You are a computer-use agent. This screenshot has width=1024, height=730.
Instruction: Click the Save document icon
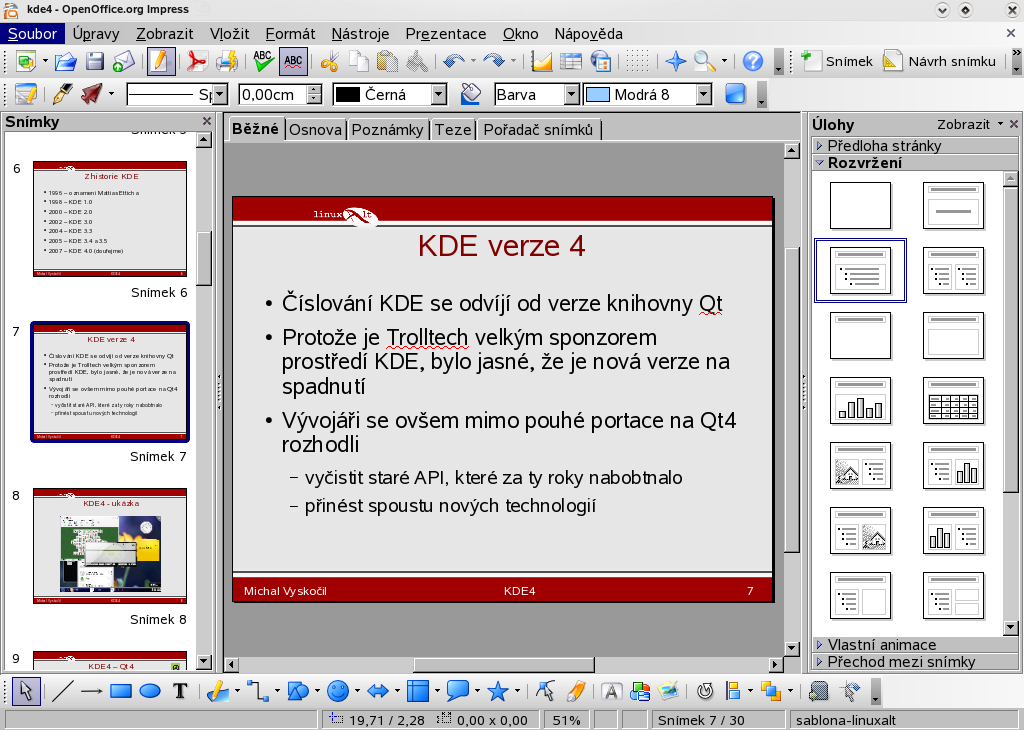coord(95,61)
